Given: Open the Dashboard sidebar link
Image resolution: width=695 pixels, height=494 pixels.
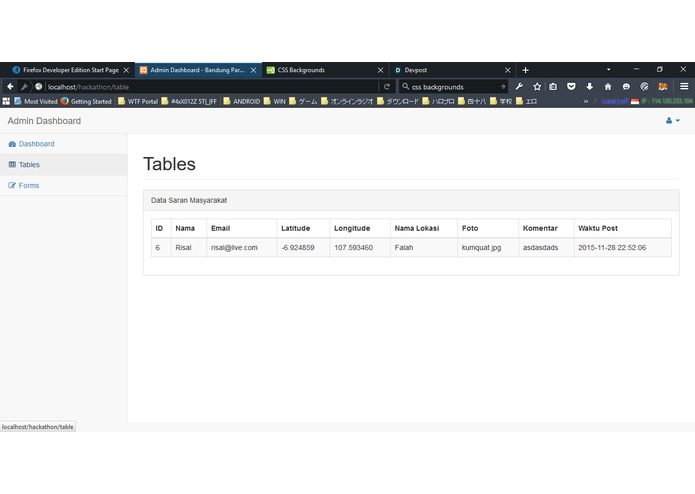Looking at the screenshot, I should pos(36,144).
